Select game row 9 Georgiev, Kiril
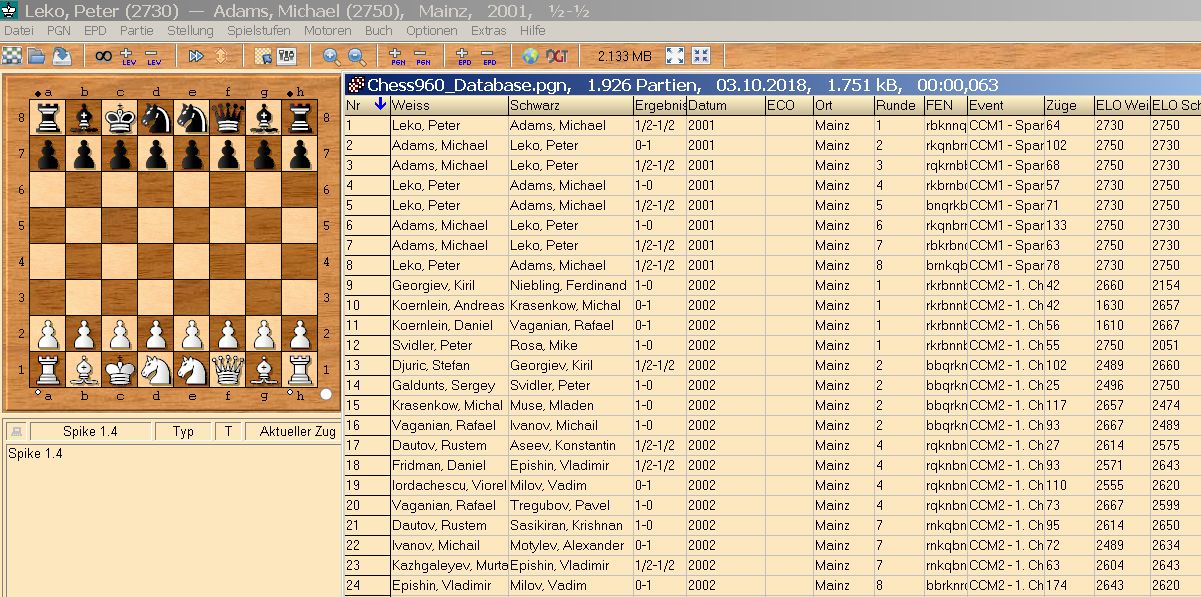This screenshot has width=1201, height=597. tap(772, 285)
